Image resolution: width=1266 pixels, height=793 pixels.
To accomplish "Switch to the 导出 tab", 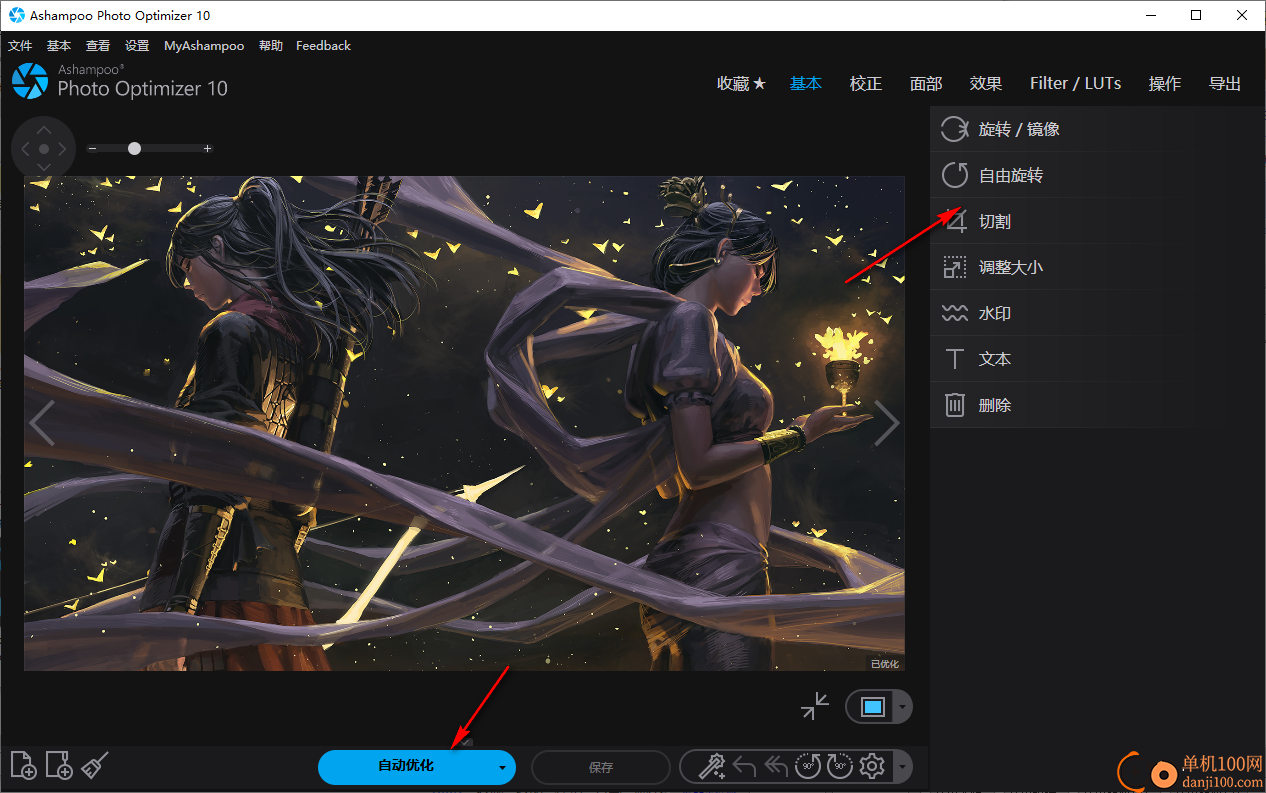I will [x=1225, y=84].
